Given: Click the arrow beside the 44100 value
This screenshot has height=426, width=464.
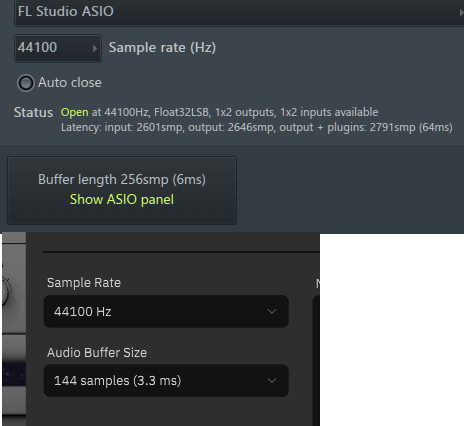Looking at the screenshot, I should click(x=95, y=49).
